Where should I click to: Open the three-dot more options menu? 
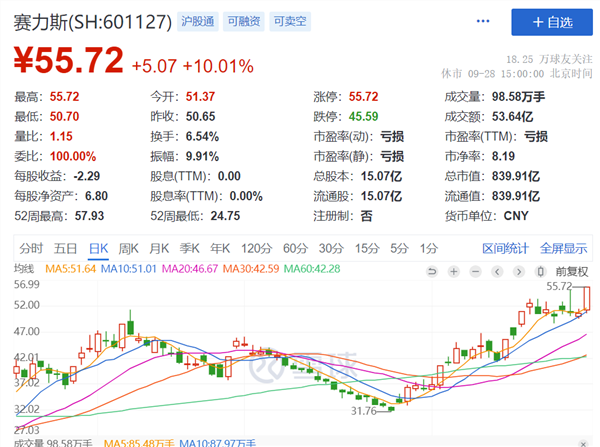tap(484, 22)
